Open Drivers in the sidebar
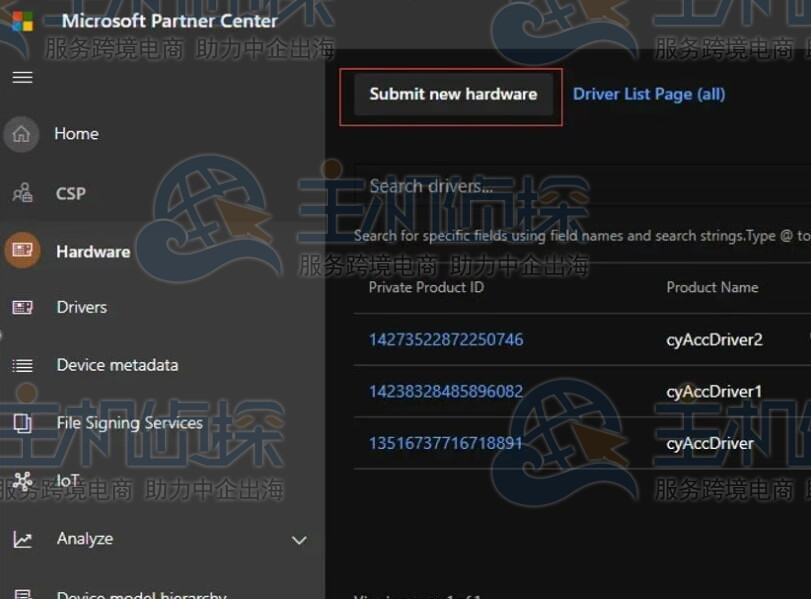 [82, 307]
